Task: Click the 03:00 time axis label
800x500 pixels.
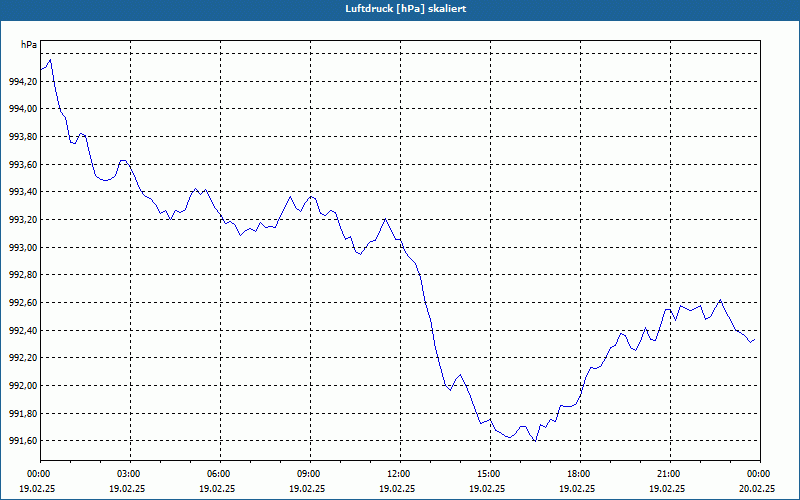Action: (x=131, y=474)
